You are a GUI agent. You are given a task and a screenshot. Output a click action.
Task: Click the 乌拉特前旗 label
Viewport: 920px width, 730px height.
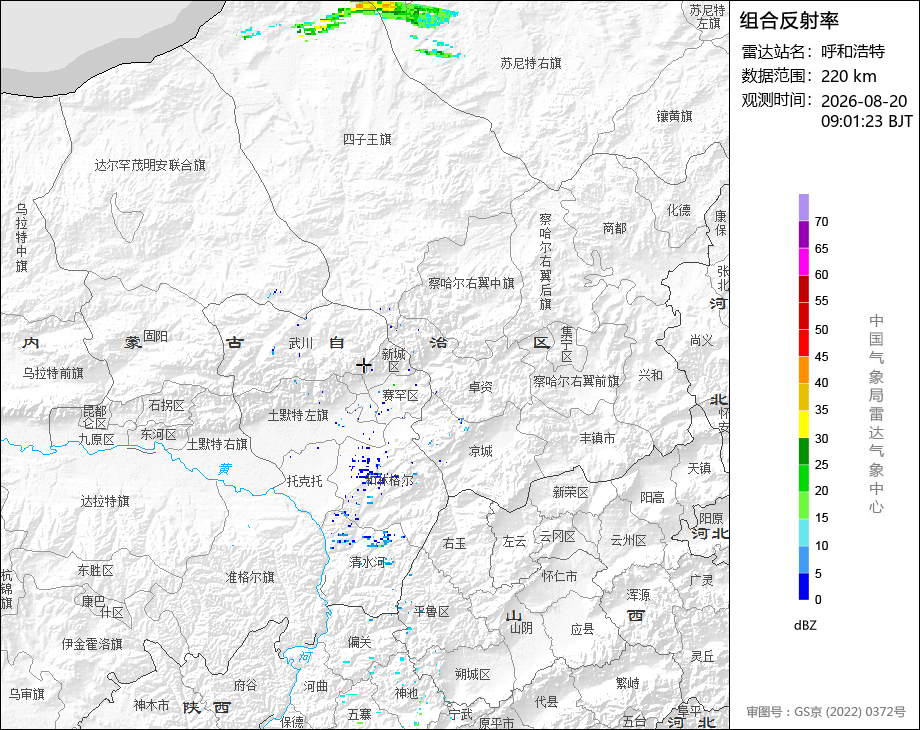pyautogui.click(x=53, y=373)
